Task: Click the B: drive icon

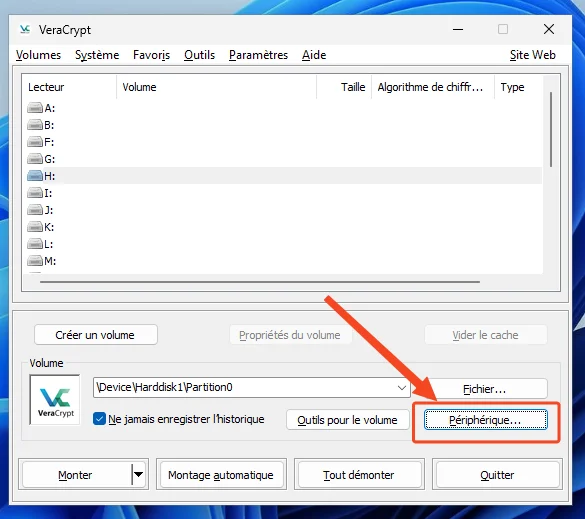Action: pos(35,125)
